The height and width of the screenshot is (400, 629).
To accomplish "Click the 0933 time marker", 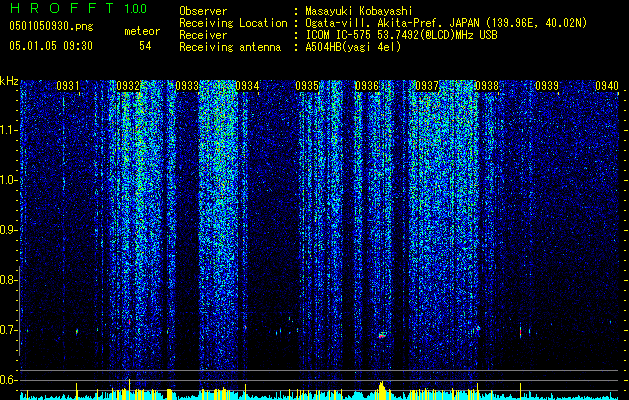I will tap(187, 86).
